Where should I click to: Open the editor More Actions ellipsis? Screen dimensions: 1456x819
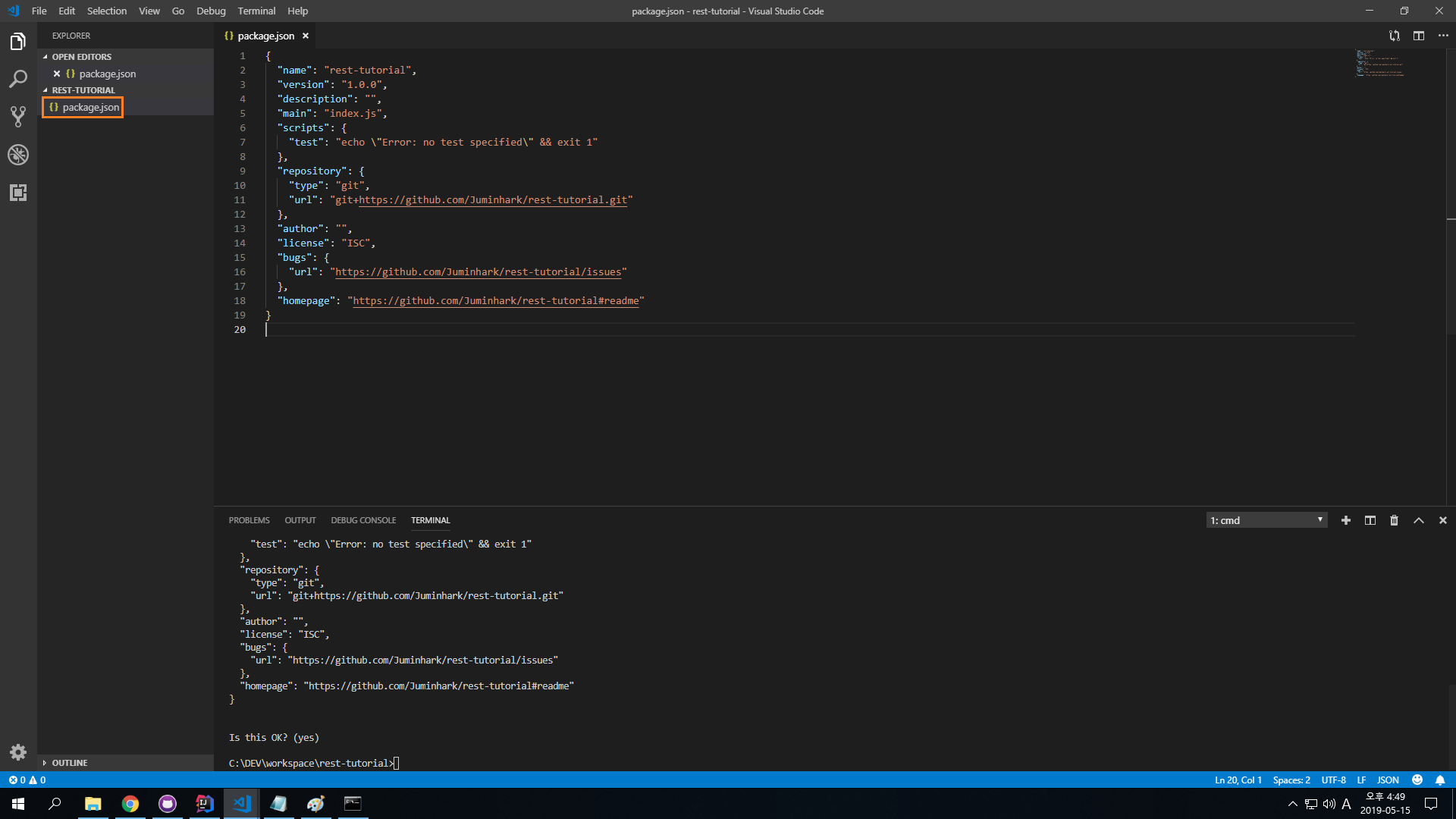1443,36
